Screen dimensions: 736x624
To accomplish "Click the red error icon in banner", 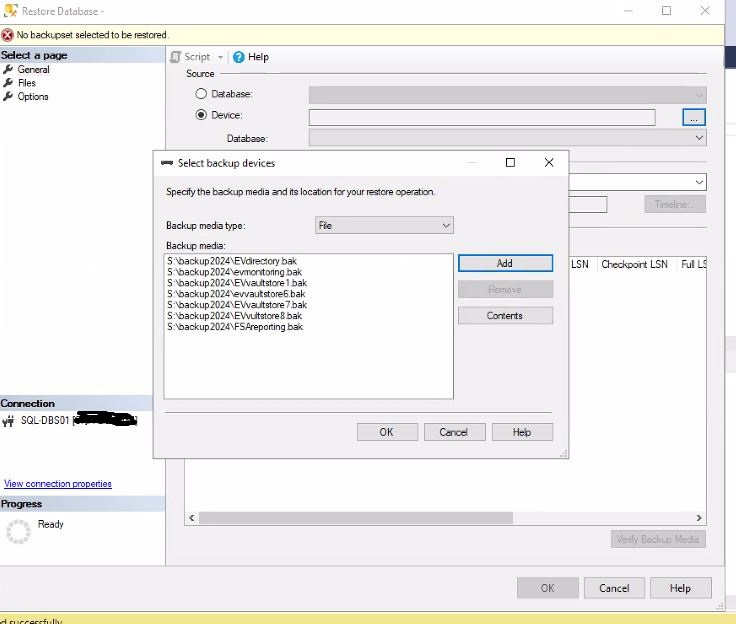I will point(8,35).
